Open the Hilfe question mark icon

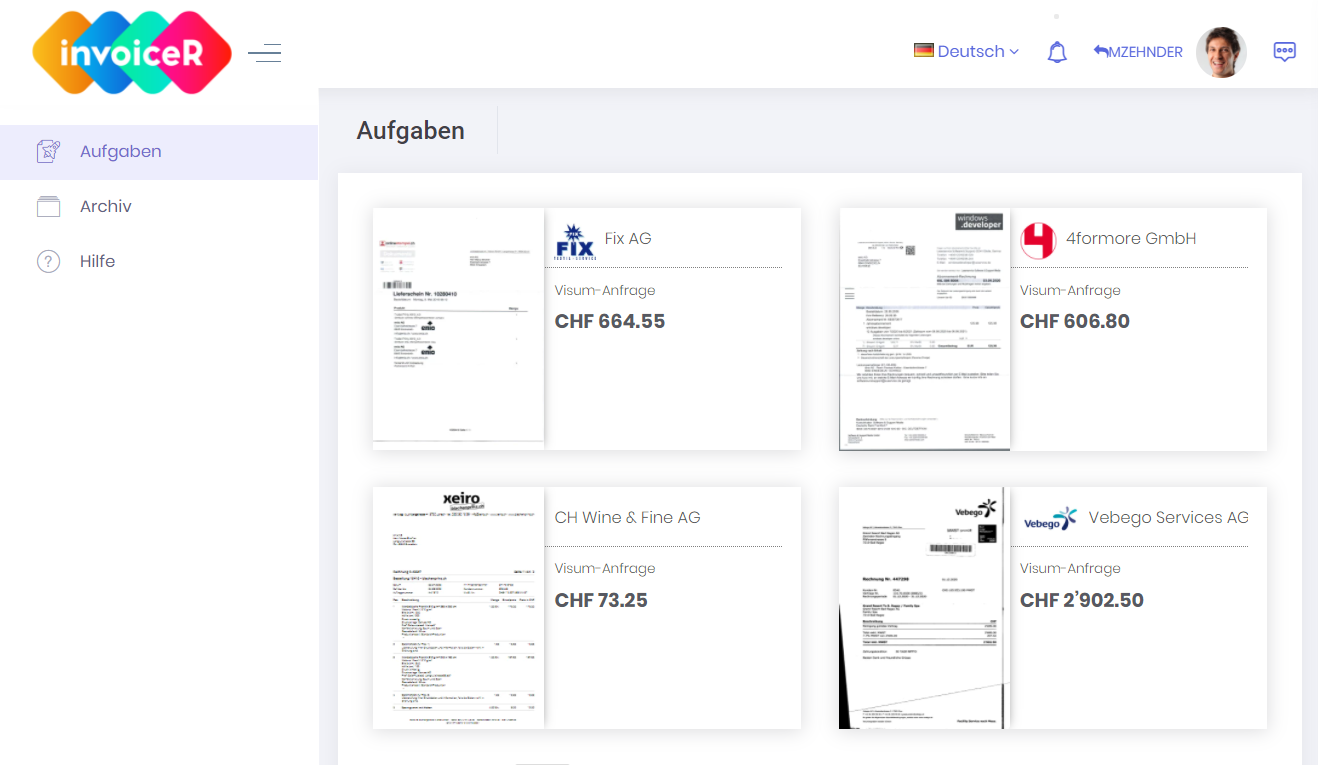pyautogui.click(x=48, y=261)
